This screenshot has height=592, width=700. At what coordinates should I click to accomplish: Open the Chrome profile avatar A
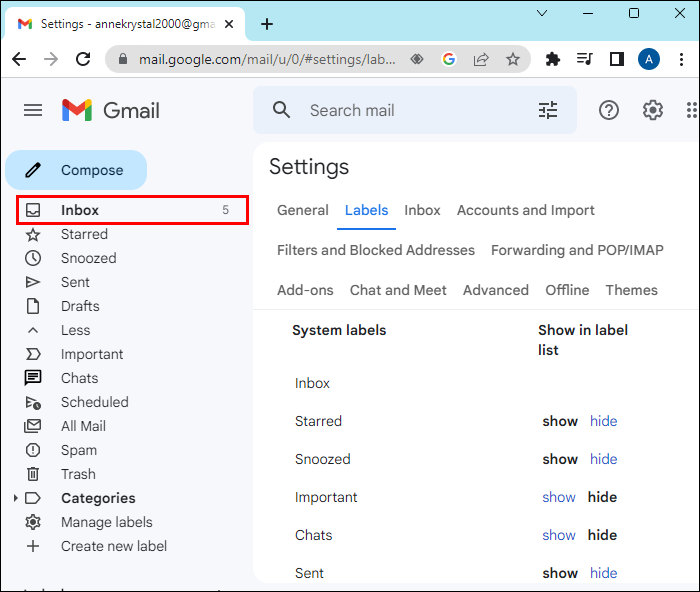[649, 59]
